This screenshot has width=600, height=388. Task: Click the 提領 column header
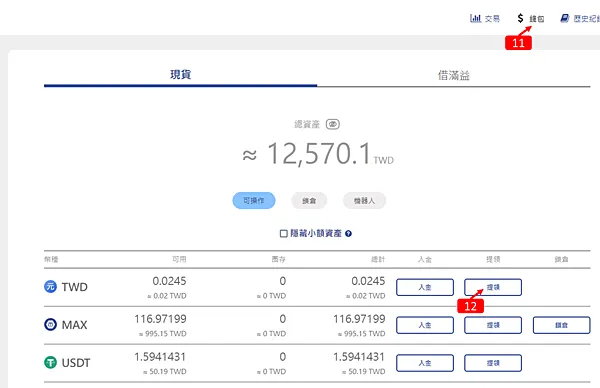(493, 259)
